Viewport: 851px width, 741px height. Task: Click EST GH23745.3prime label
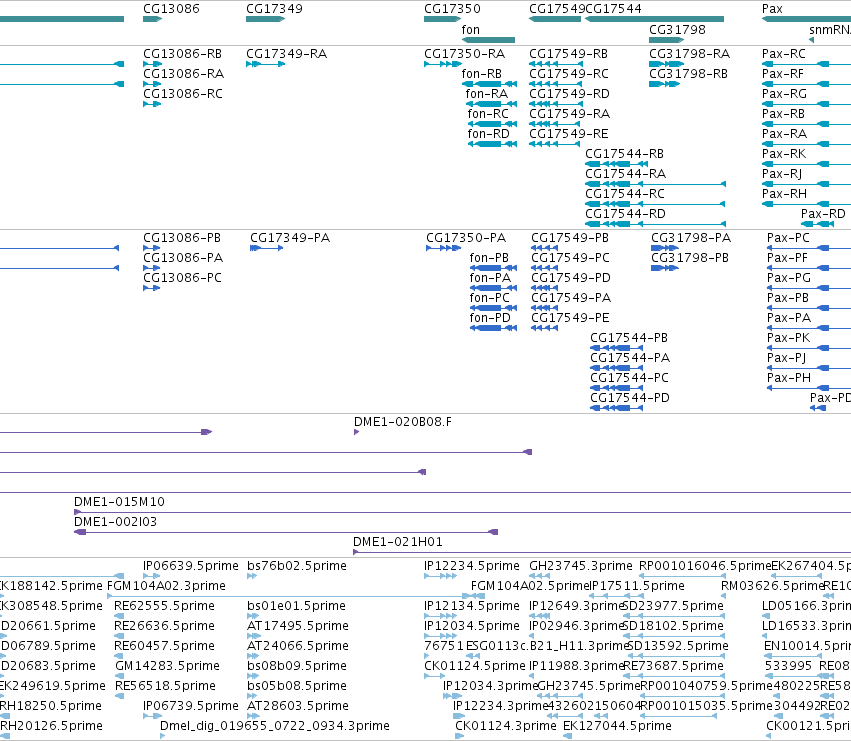pyautogui.click(x=581, y=566)
